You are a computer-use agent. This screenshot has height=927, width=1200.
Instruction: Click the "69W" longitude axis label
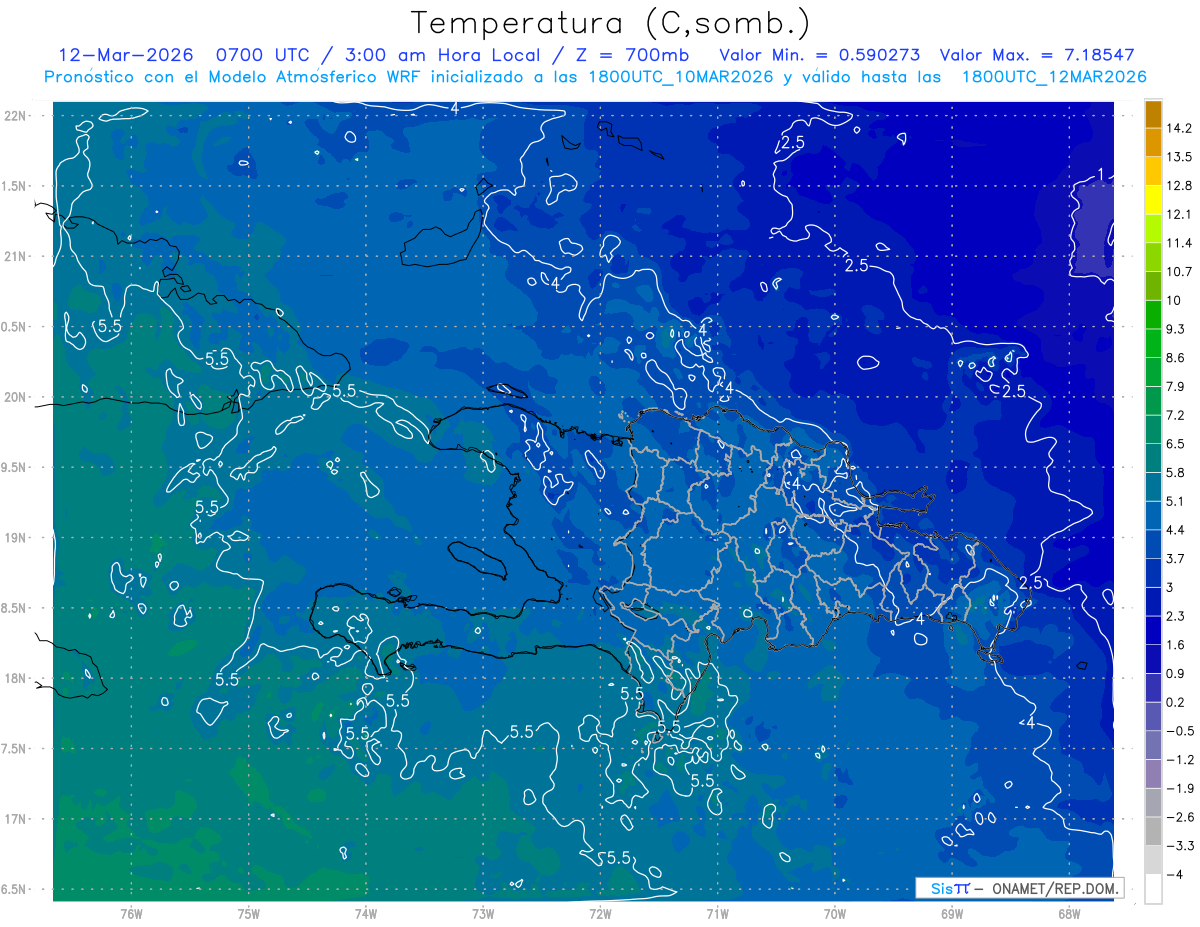coord(952,913)
